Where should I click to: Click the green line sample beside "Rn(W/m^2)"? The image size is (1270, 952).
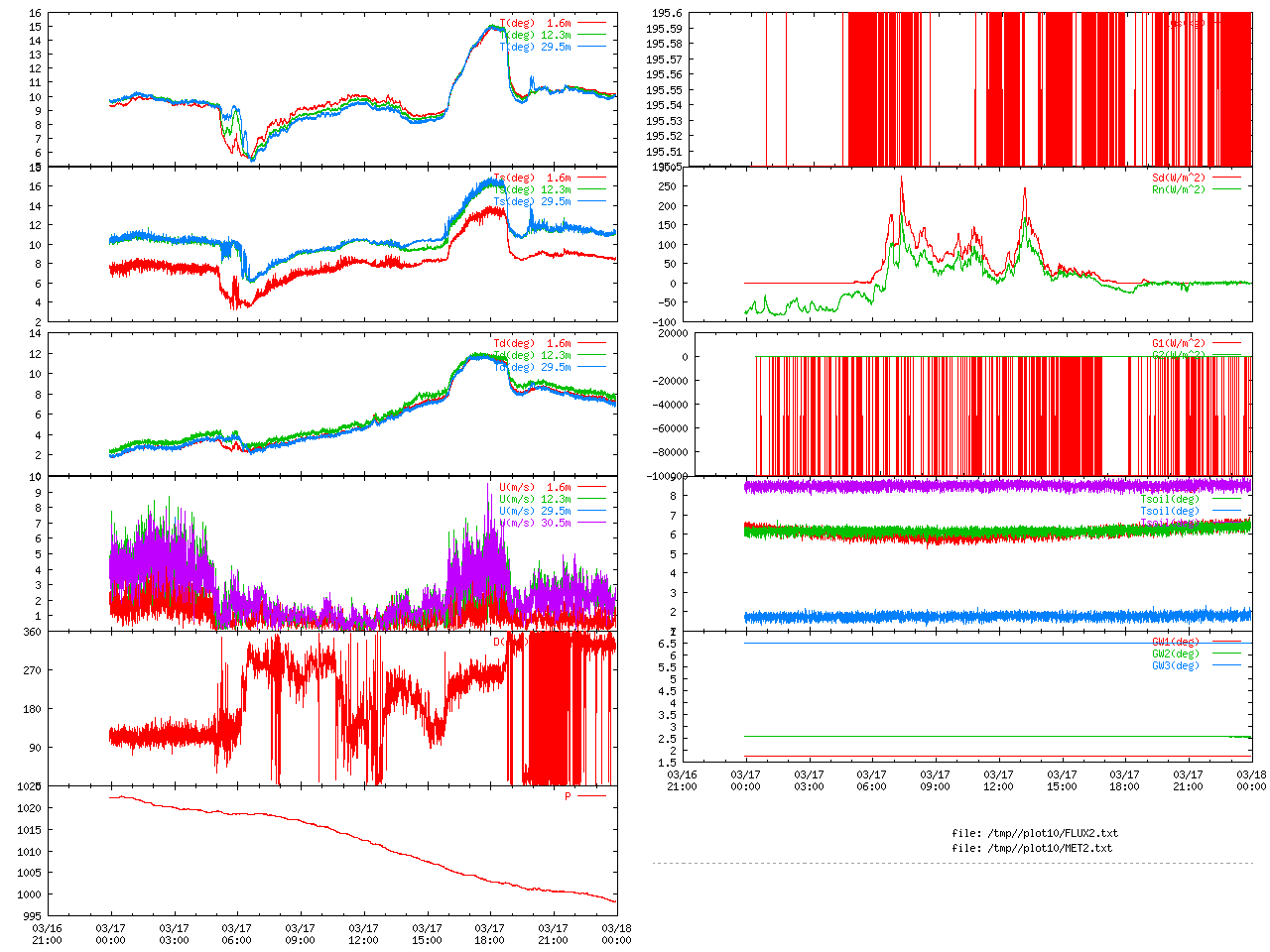tap(1227, 190)
